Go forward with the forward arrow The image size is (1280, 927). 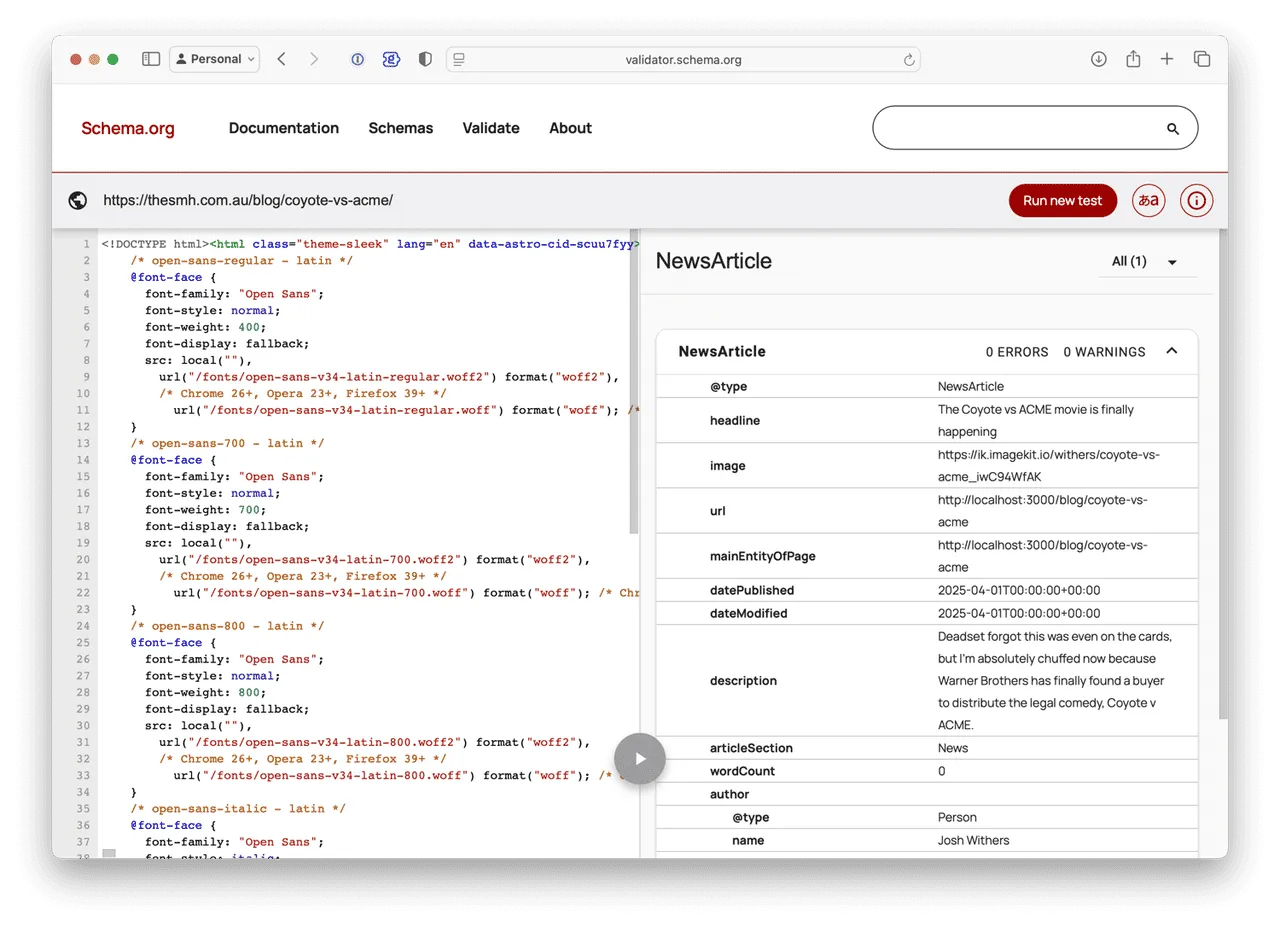point(314,59)
